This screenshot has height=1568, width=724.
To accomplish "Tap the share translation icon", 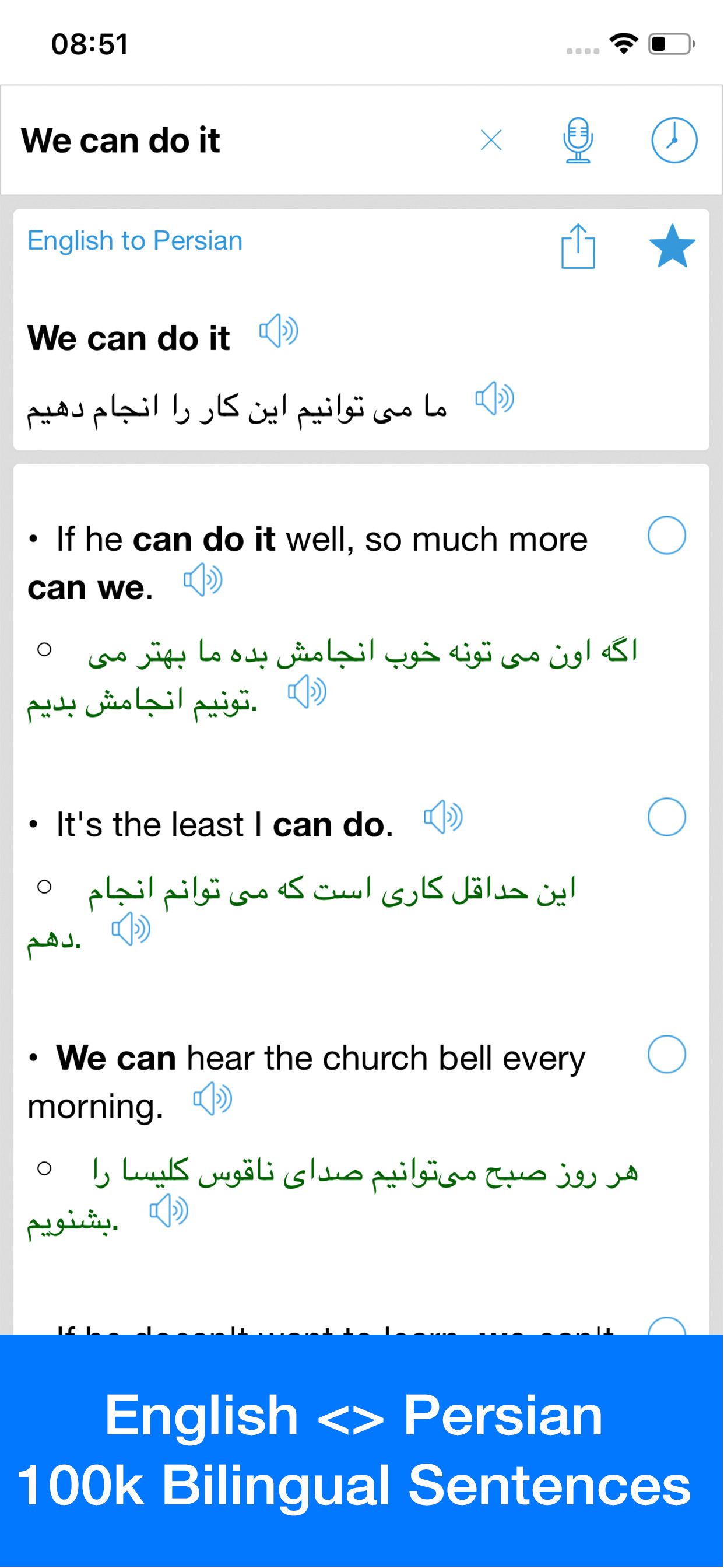I will [x=577, y=247].
